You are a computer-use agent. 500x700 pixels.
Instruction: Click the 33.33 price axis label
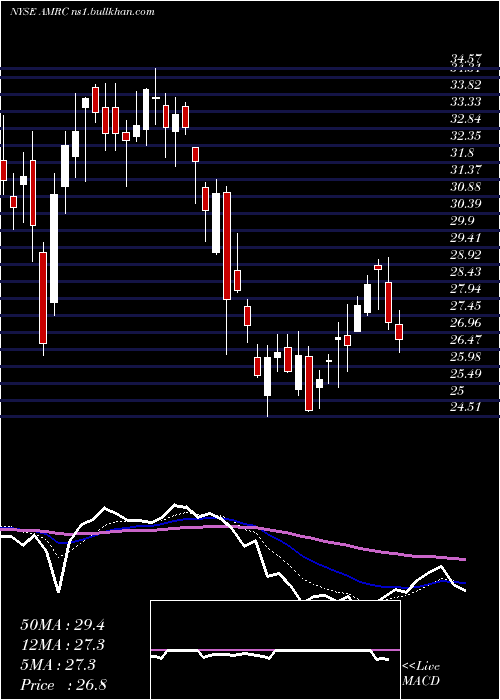click(x=466, y=102)
